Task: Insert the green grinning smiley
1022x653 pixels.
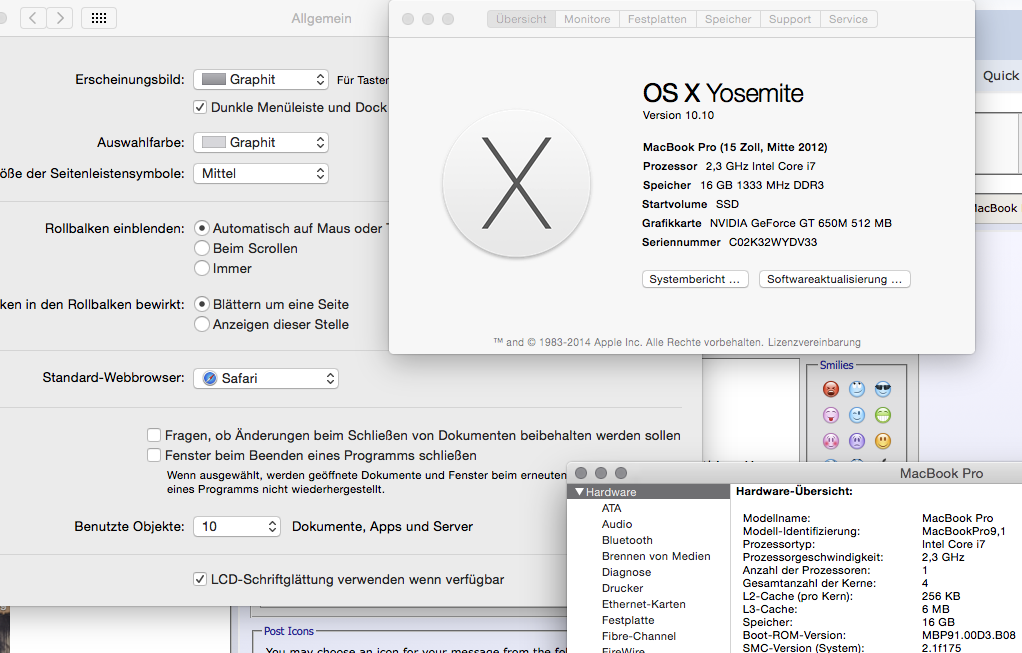Action: (x=883, y=415)
